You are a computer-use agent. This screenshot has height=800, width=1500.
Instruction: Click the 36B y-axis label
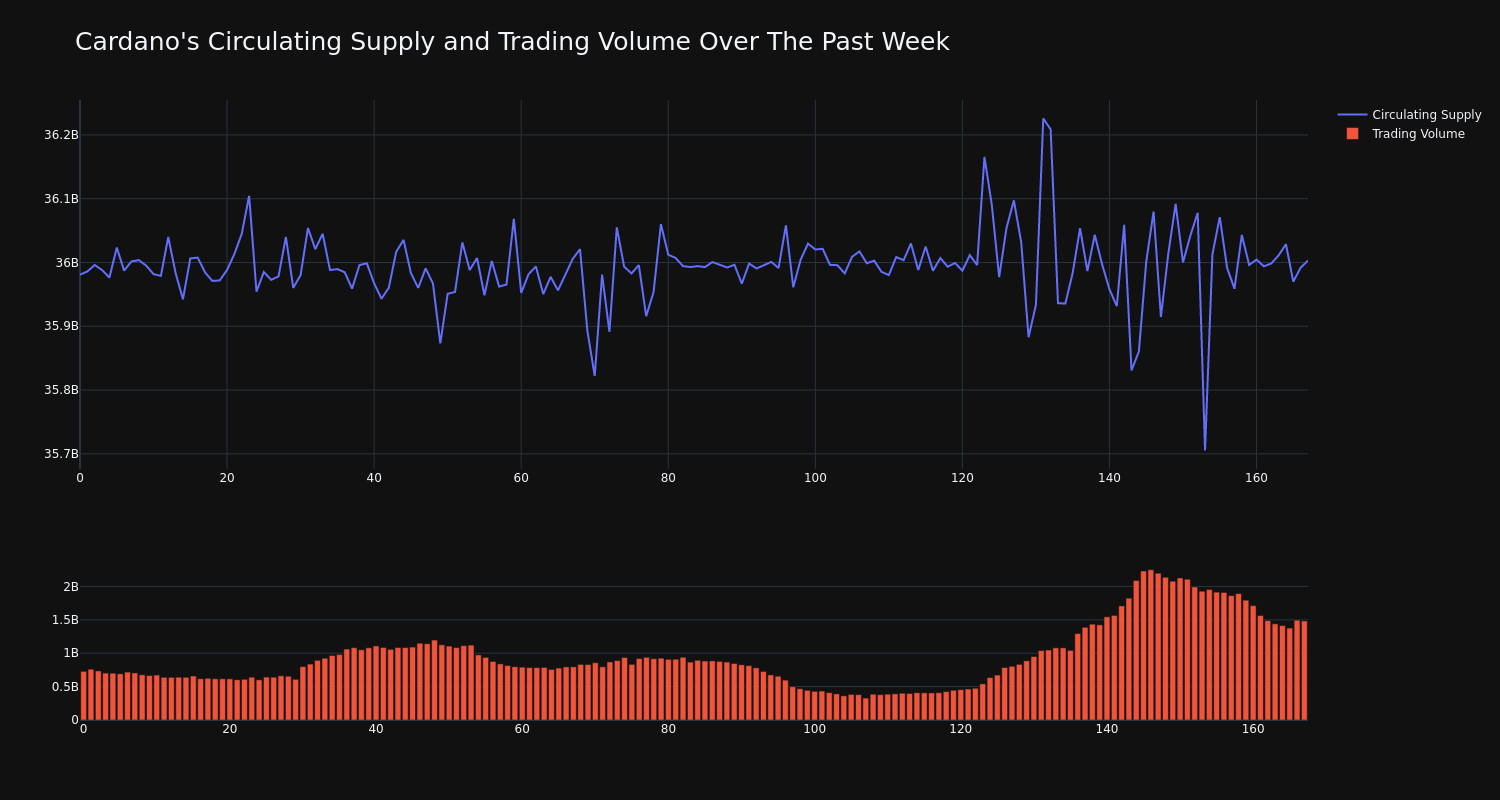coord(66,263)
